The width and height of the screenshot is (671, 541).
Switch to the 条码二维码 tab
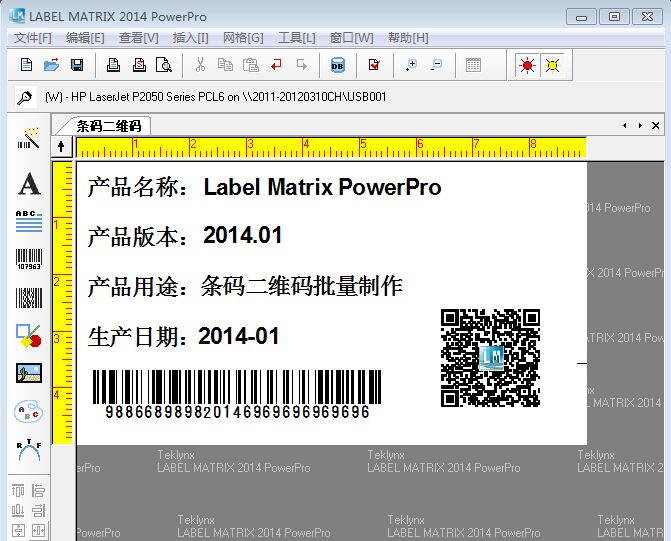(x=109, y=126)
